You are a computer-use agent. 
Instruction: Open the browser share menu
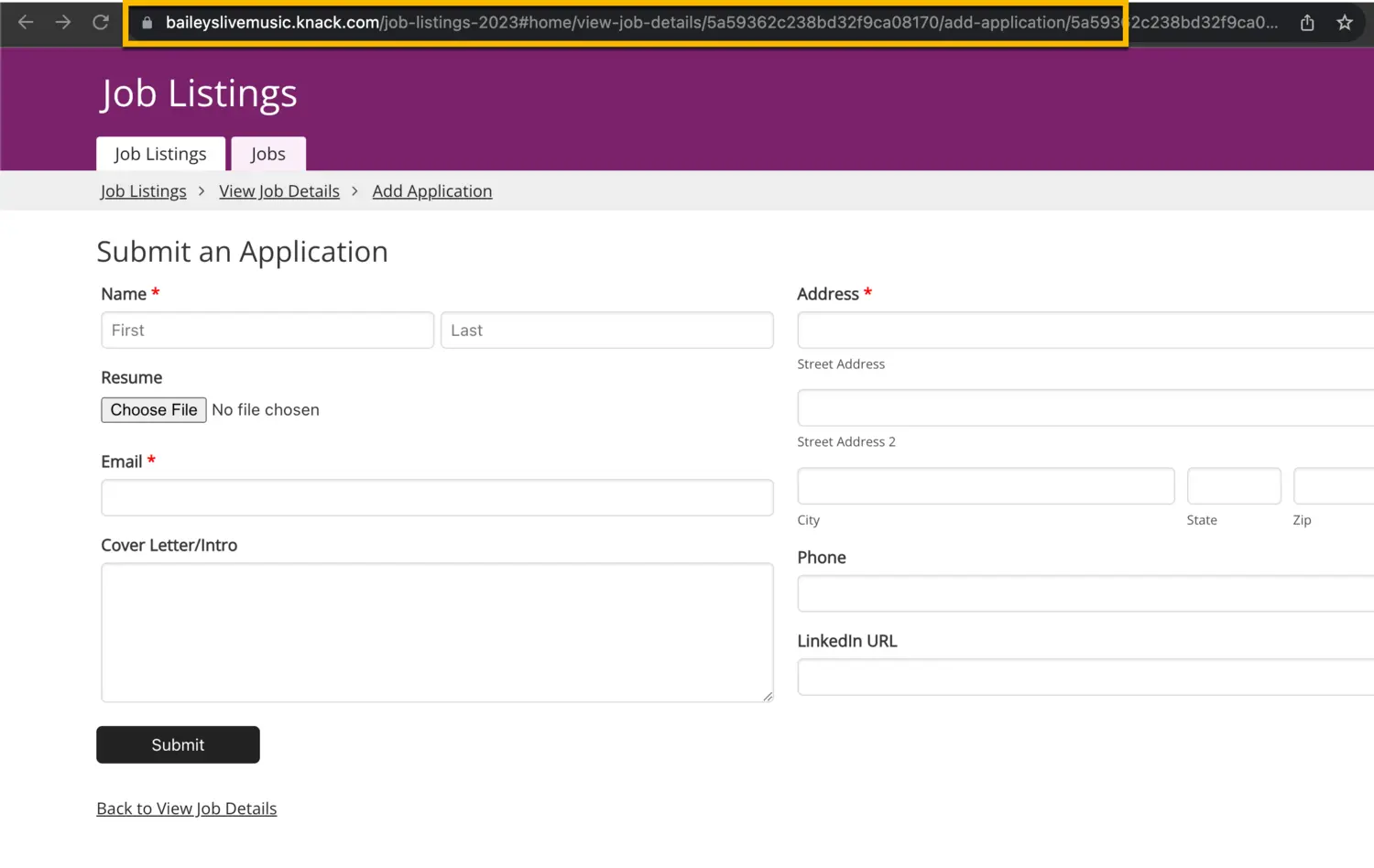click(1306, 22)
